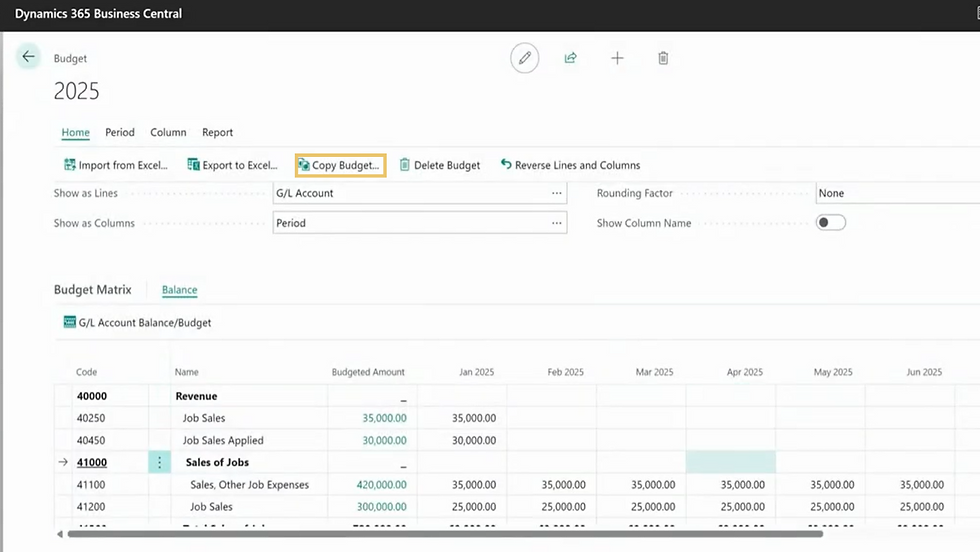Click the horizontal scrollbar of the matrix
The height and width of the screenshot is (552, 980).
click(445, 534)
